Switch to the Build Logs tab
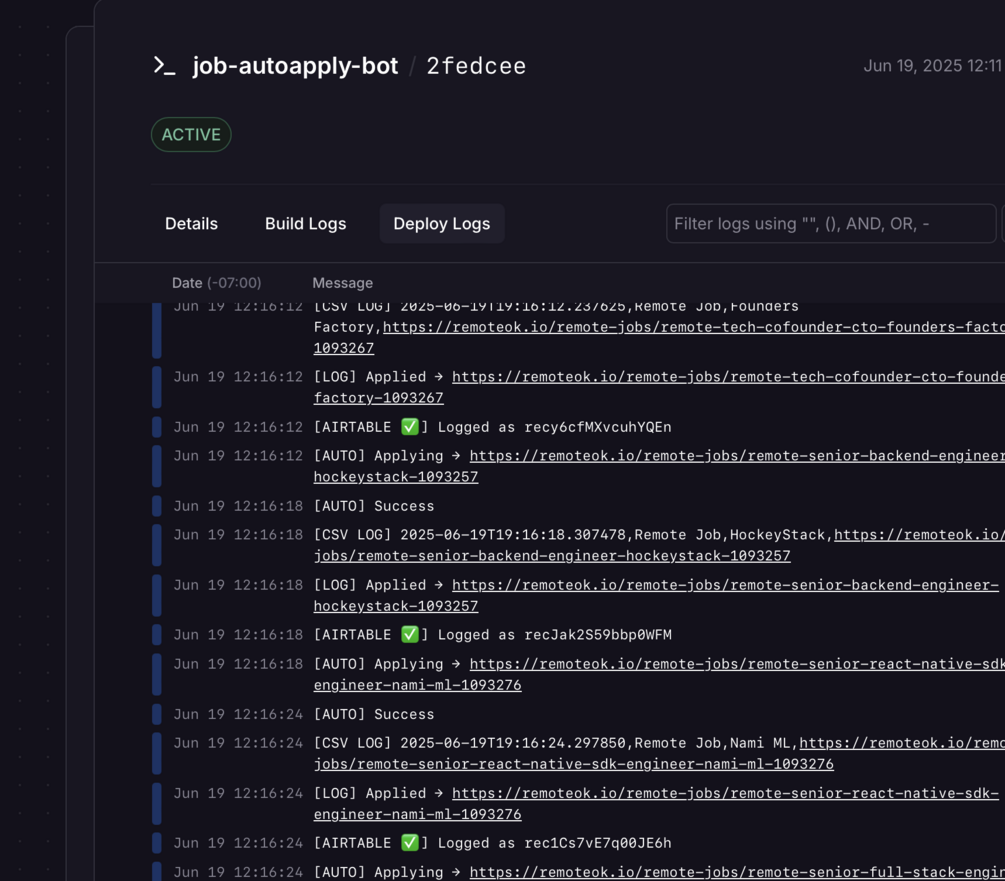Screen dimensions: 1005x881 coord(306,224)
